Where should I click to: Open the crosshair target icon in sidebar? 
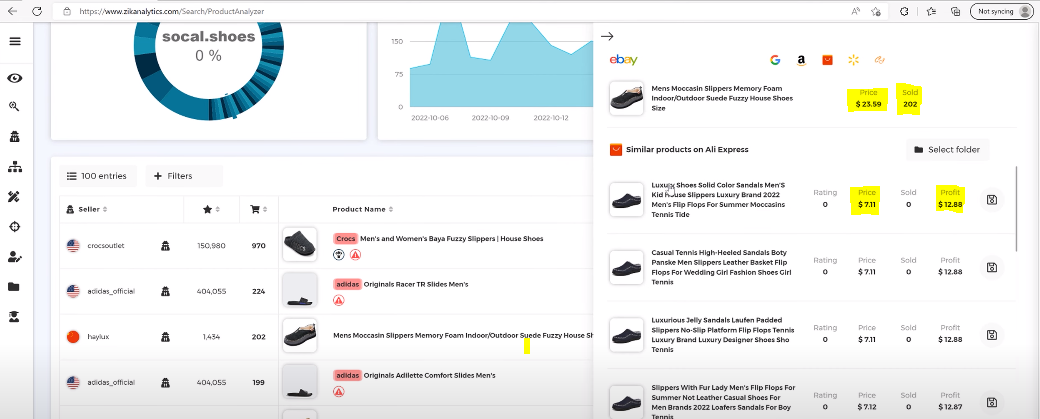tap(15, 227)
